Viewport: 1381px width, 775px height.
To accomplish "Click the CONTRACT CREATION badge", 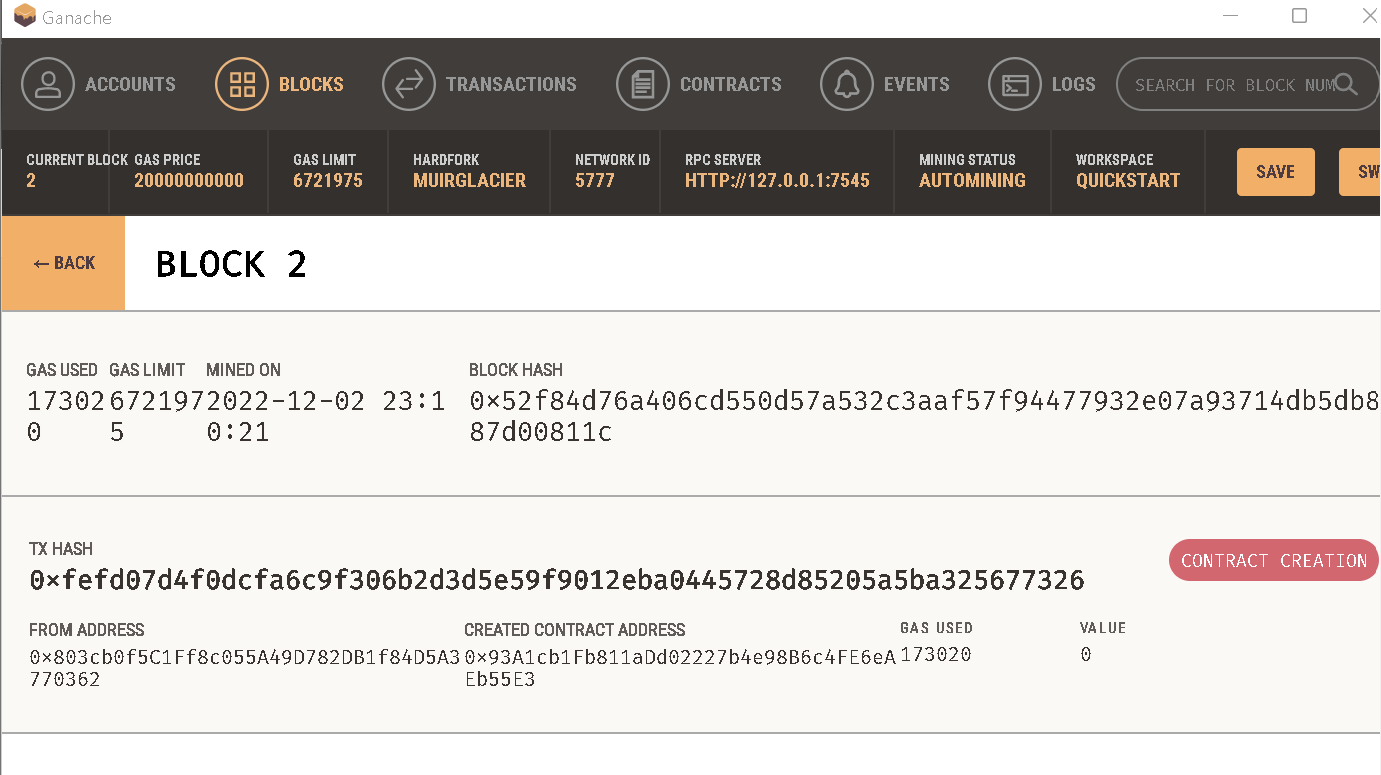I will click(1274, 560).
